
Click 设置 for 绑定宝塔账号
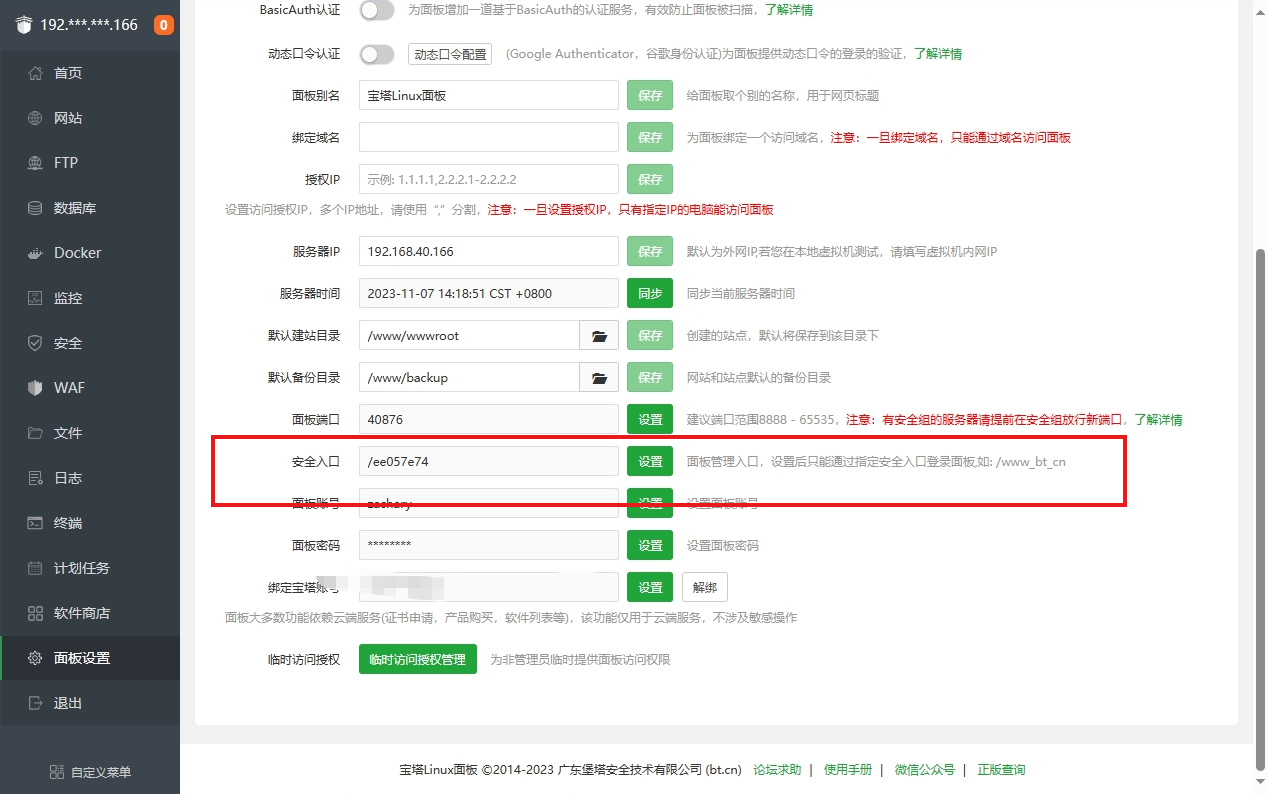pos(650,588)
